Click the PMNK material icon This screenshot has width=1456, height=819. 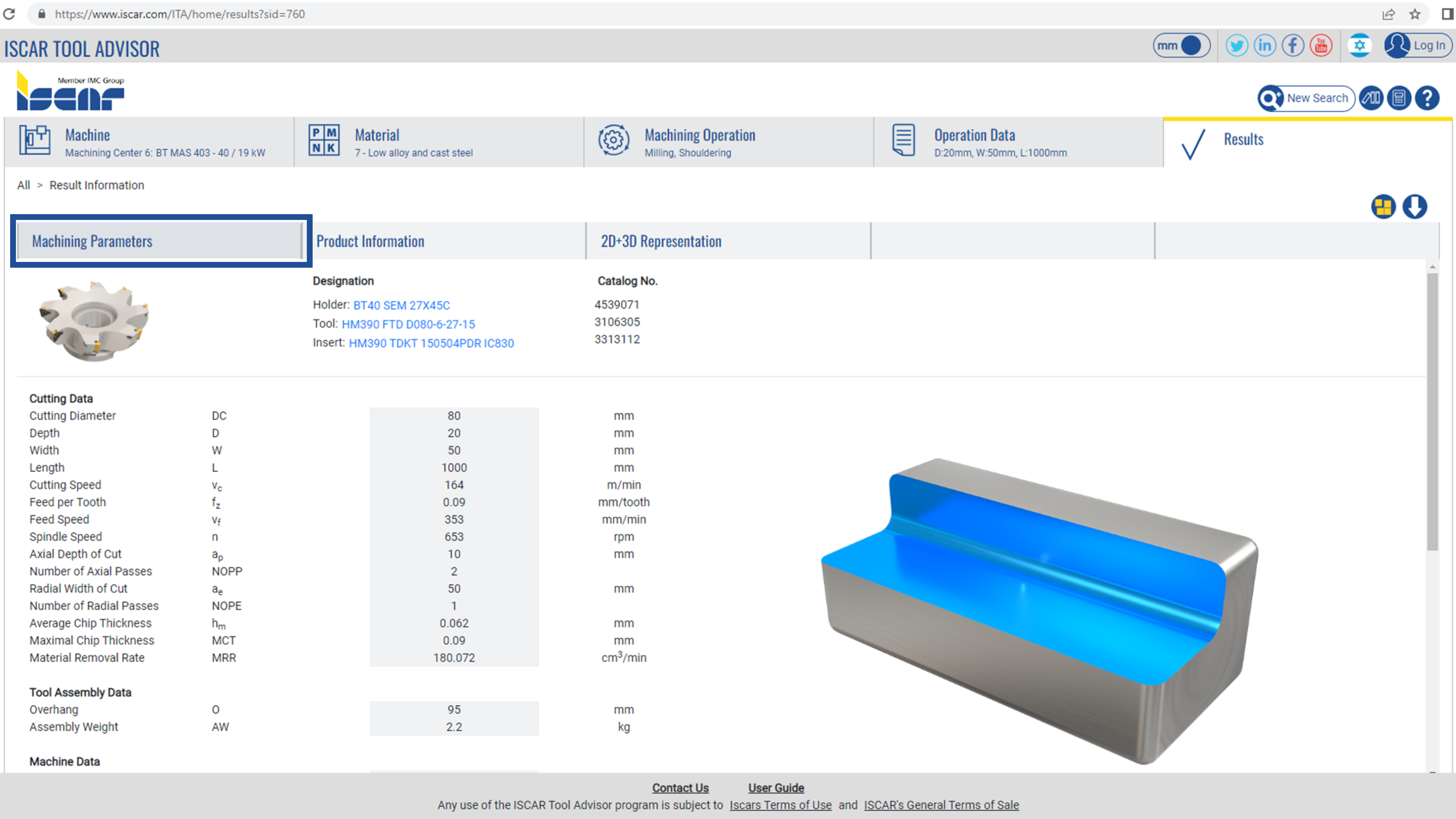tap(324, 140)
